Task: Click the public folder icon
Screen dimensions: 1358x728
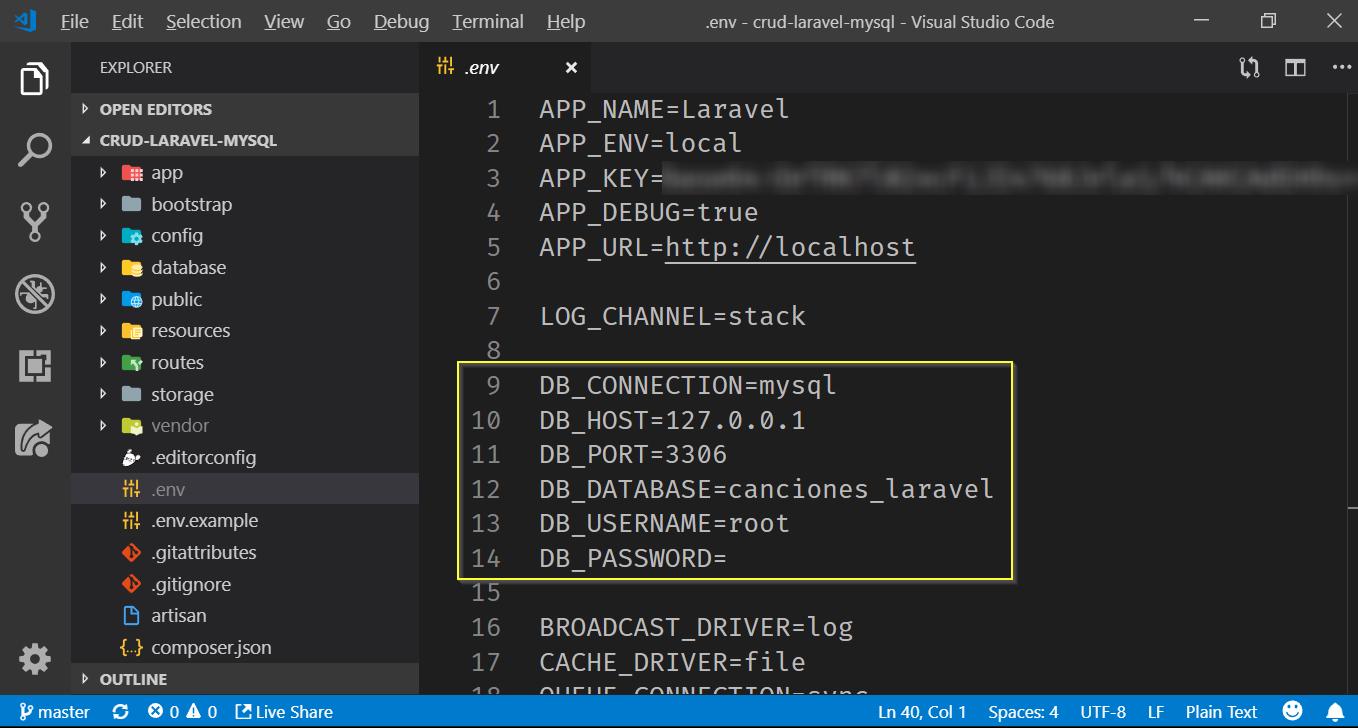Action: pyautogui.click(x=132, y=299)
